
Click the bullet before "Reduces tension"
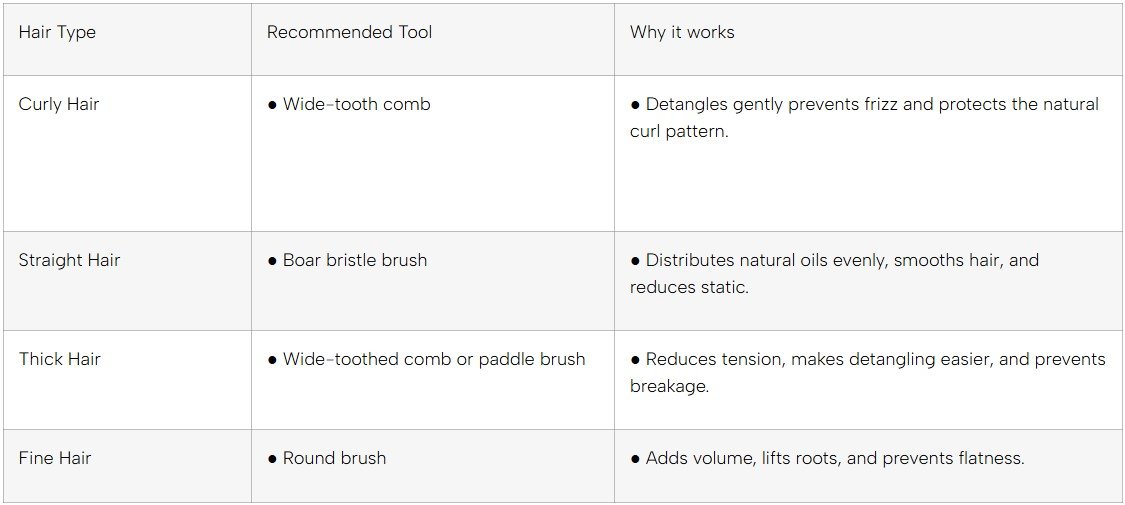point(635,360)
